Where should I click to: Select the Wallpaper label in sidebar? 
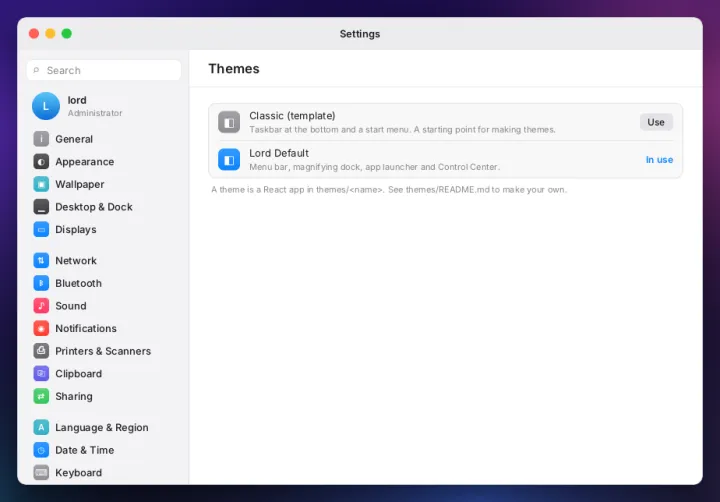tap(80, 184)
